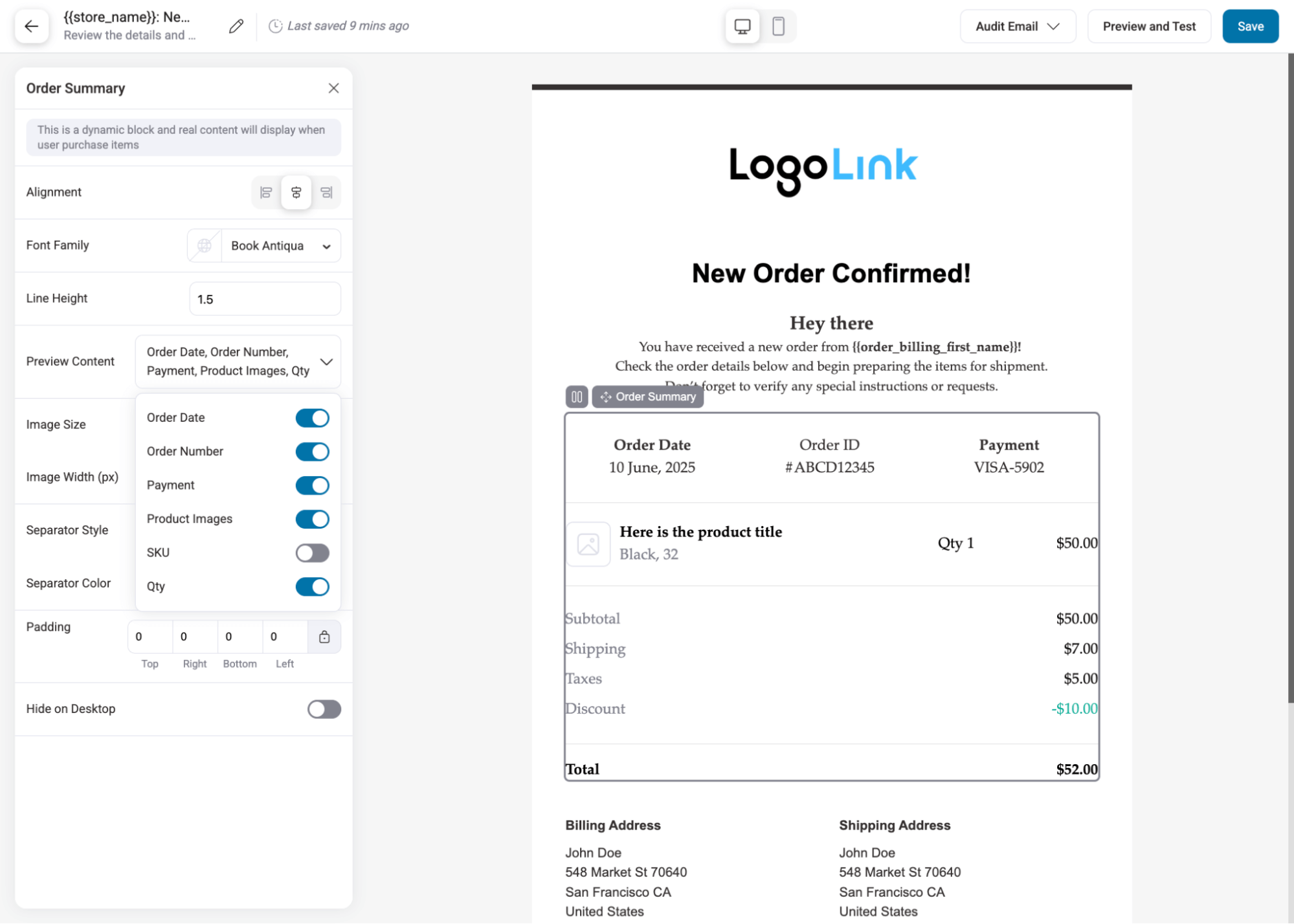Click the columns icon above Order Summary block

coord(576,397)
